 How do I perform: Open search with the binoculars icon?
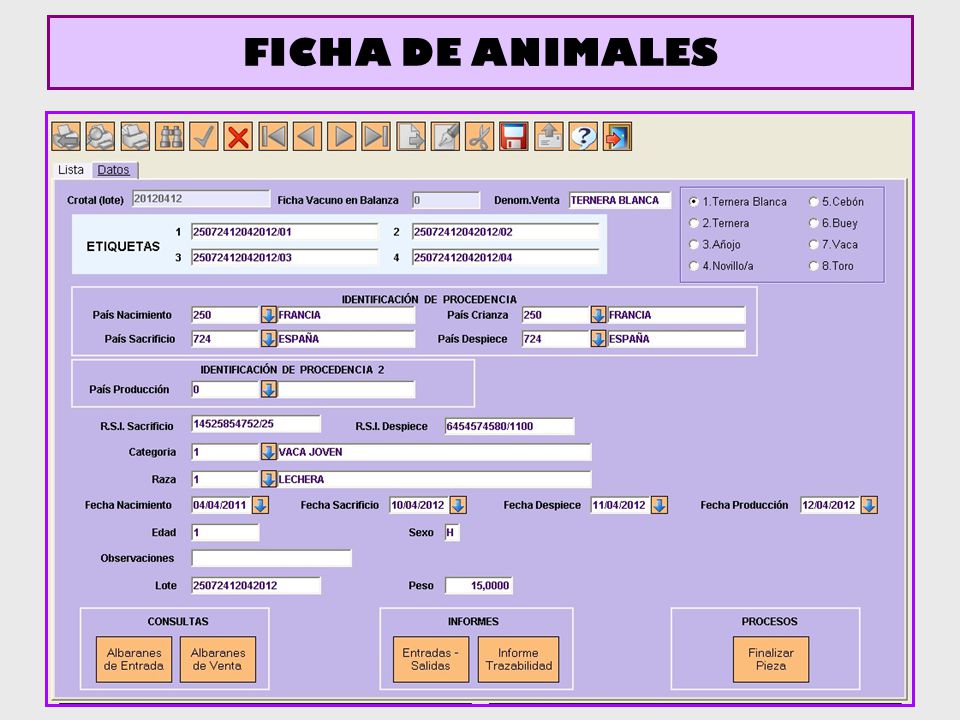(170, 137)
